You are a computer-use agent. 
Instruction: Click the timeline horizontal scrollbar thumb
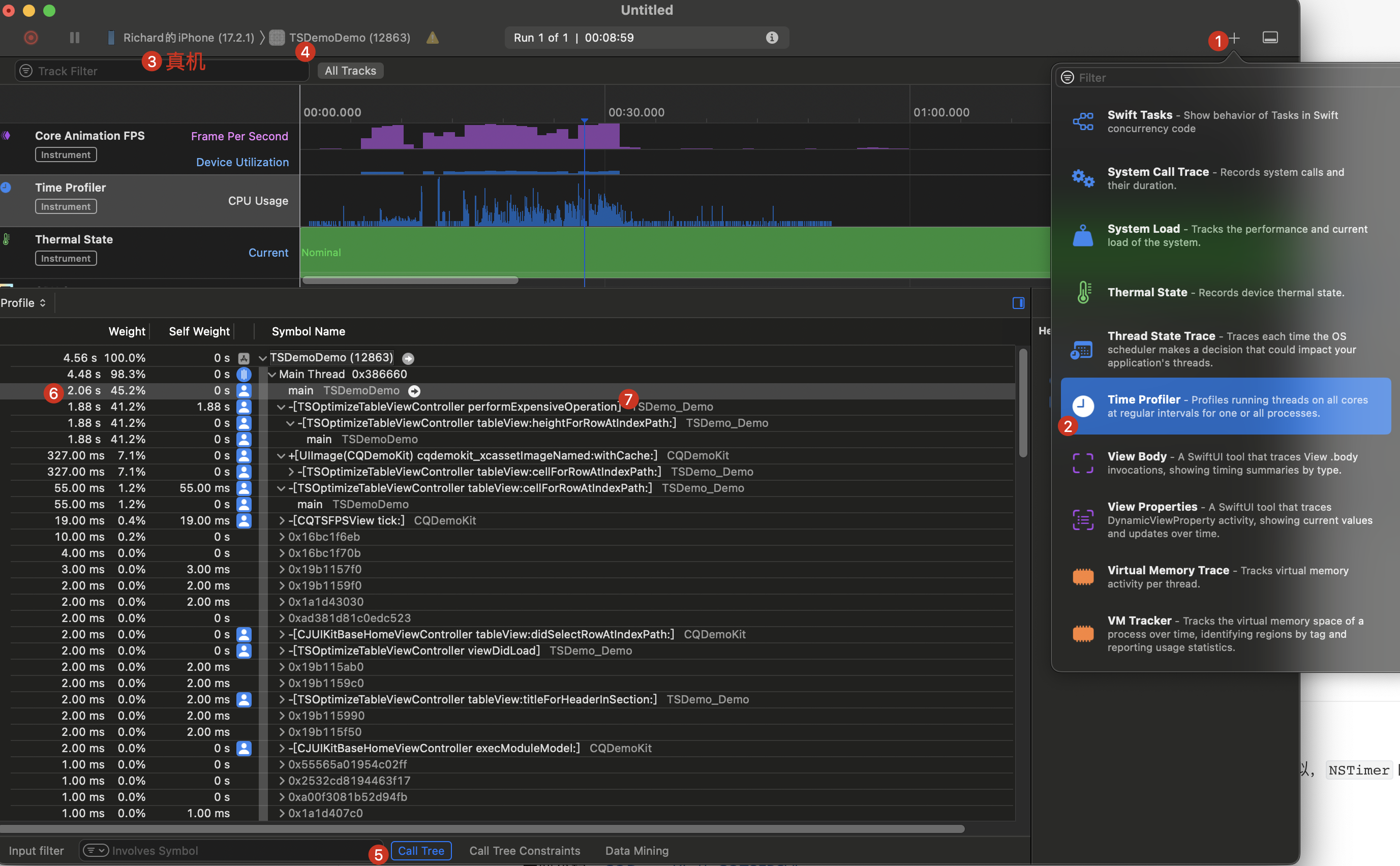click(410, 280)
